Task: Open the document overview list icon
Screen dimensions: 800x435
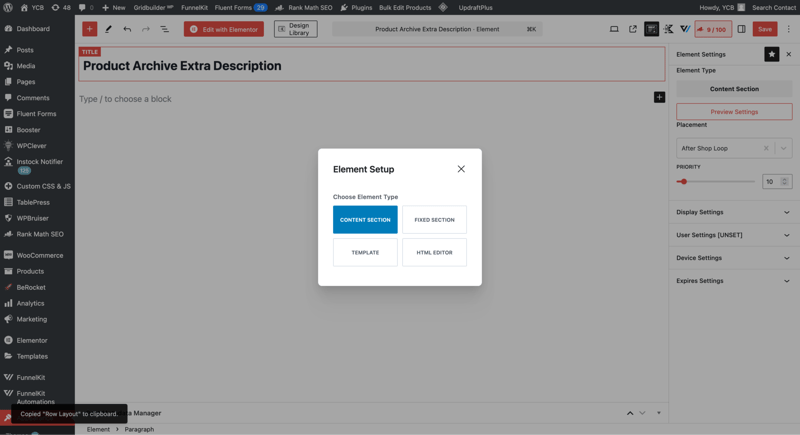Action: coord(164,29)
